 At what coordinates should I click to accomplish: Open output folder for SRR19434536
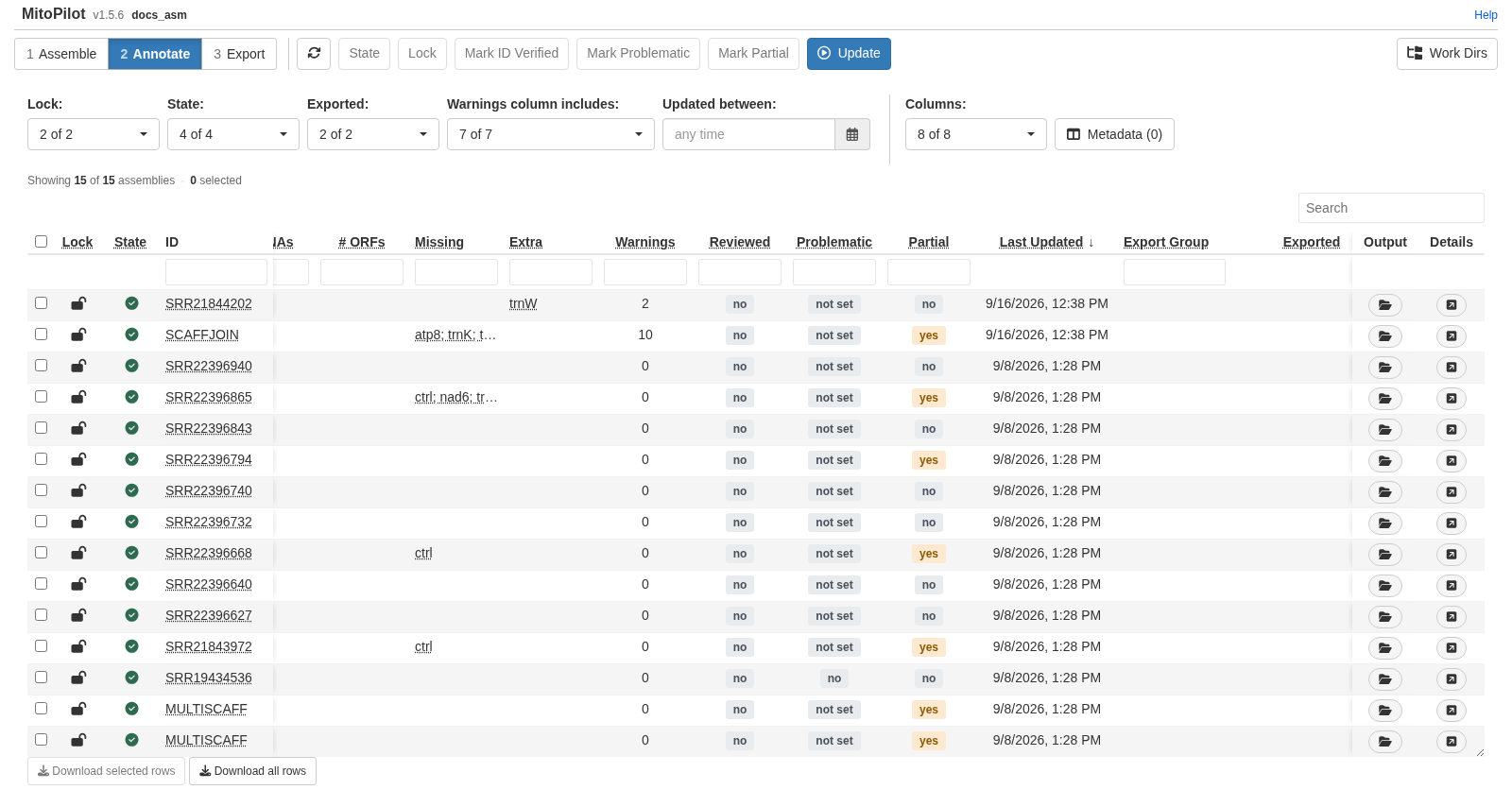(x=1384, y=678)
